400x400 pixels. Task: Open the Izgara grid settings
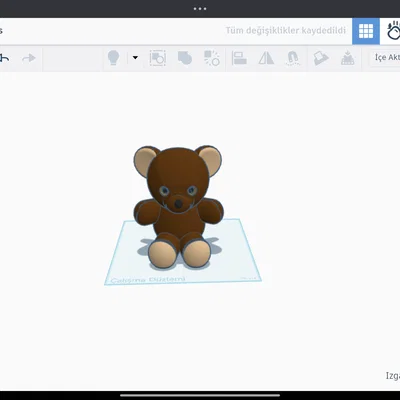(393, 376)
